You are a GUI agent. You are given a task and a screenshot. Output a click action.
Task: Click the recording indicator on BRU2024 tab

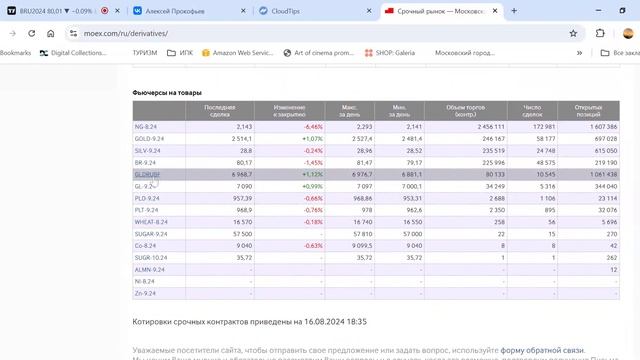(x=105, y=11)
